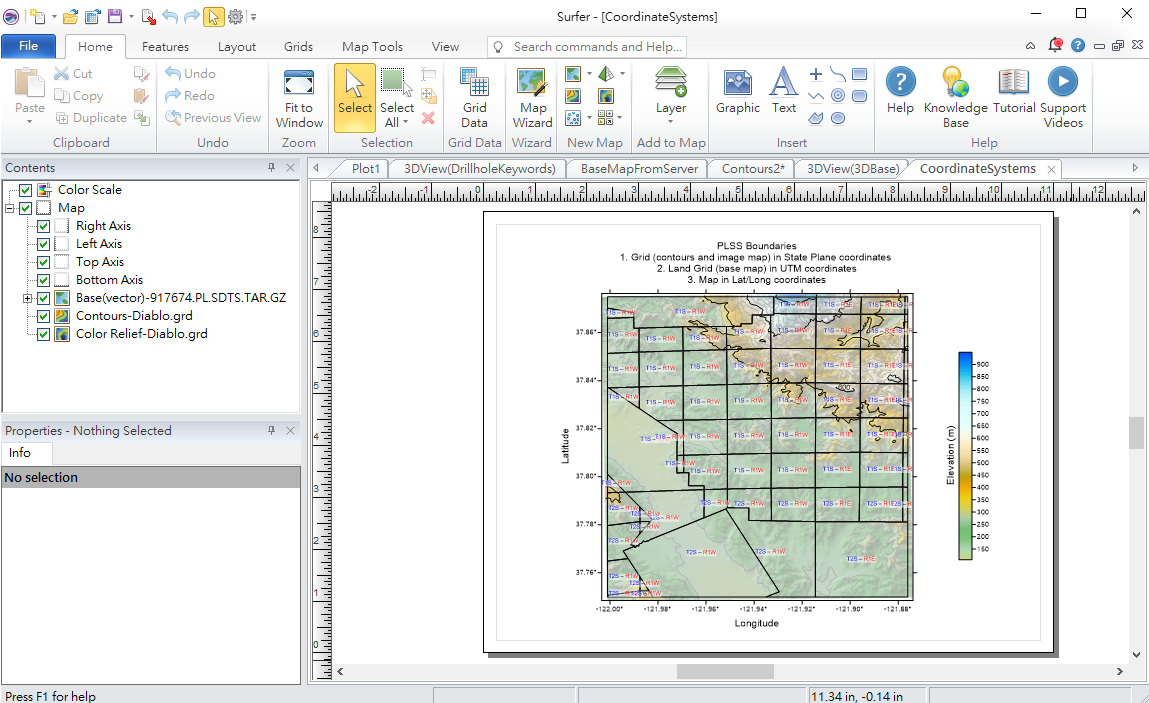Open Support Videos
Viewport: 1149px width, 703px height.
tap(1062, 98)
